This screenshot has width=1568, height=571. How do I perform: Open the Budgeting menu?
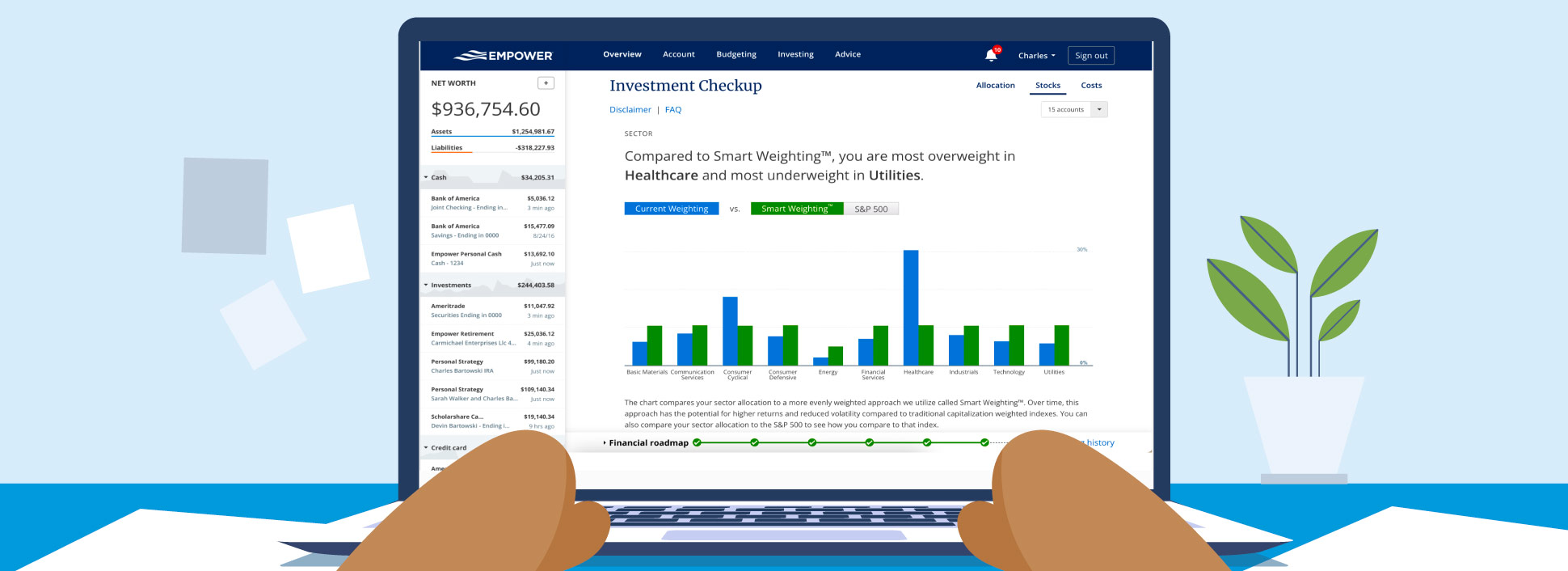(x=736, y=54)
